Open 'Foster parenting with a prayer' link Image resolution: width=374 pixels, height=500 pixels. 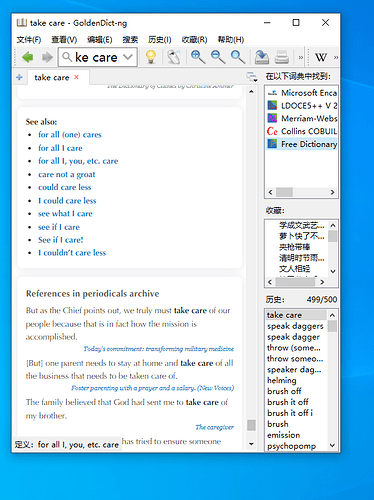point(152,388)
